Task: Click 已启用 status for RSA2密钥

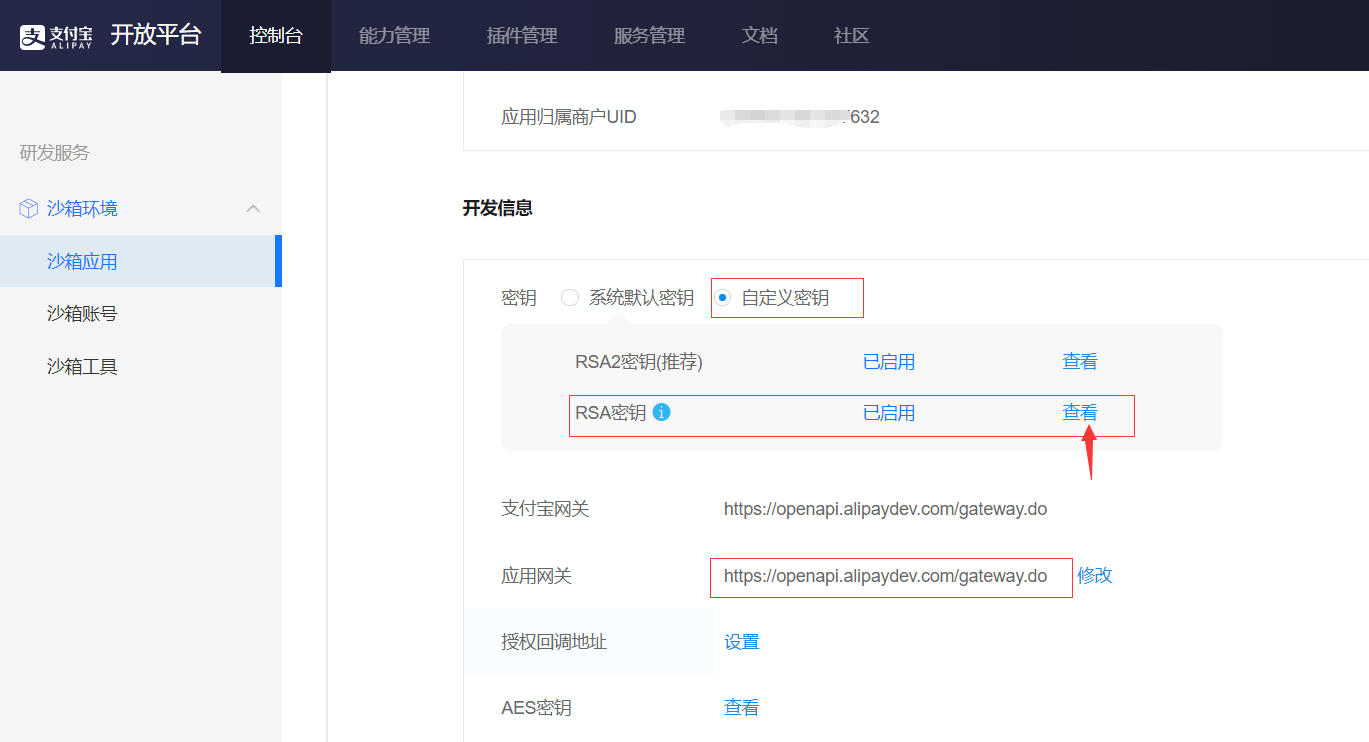Action: click(x=889, y=362)
